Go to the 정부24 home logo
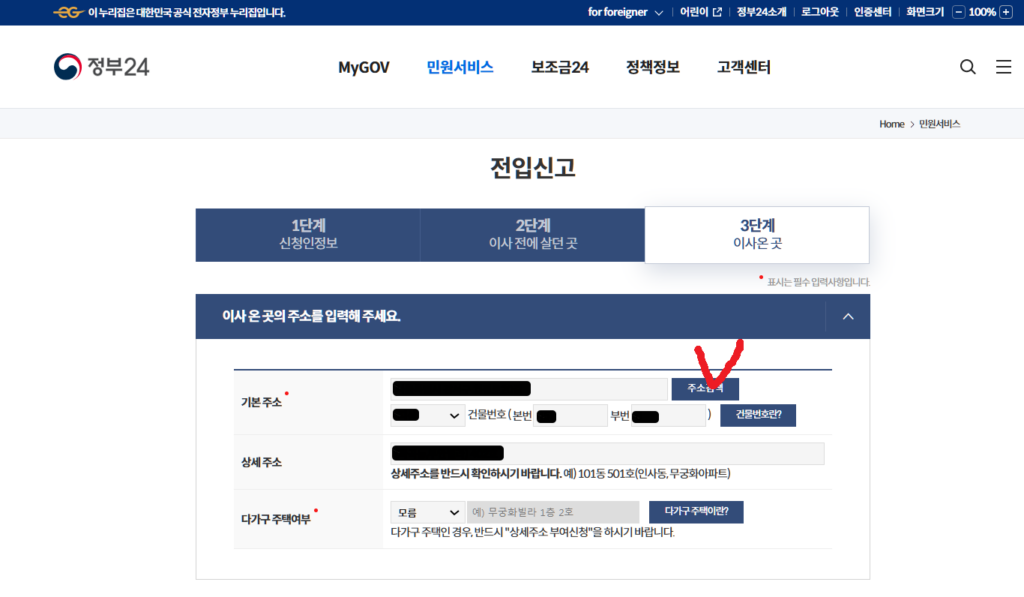1024x597 pixels. click(x=101, y=67)
